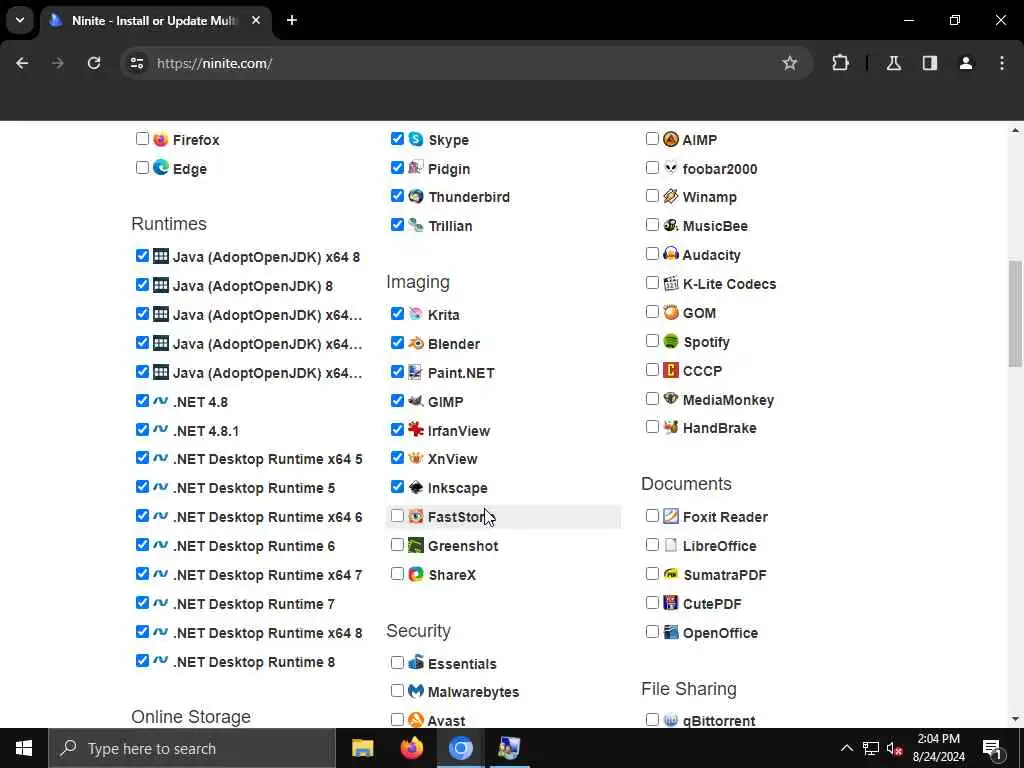Uncheck the .NET 4.8.1 checkbox
This screenshot has width=1024, height=768.
(142, 429)
